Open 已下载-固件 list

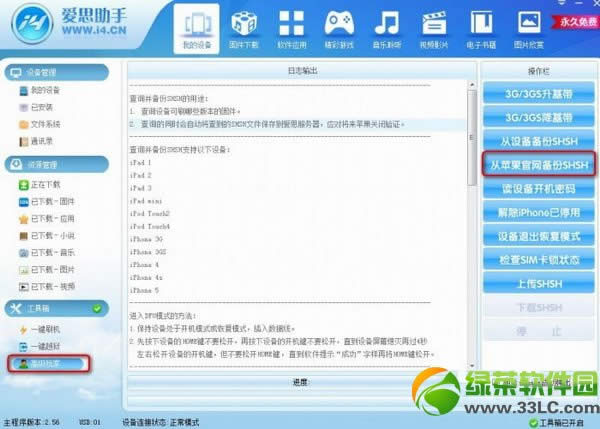pyautogui.click(x=47, y=201)
